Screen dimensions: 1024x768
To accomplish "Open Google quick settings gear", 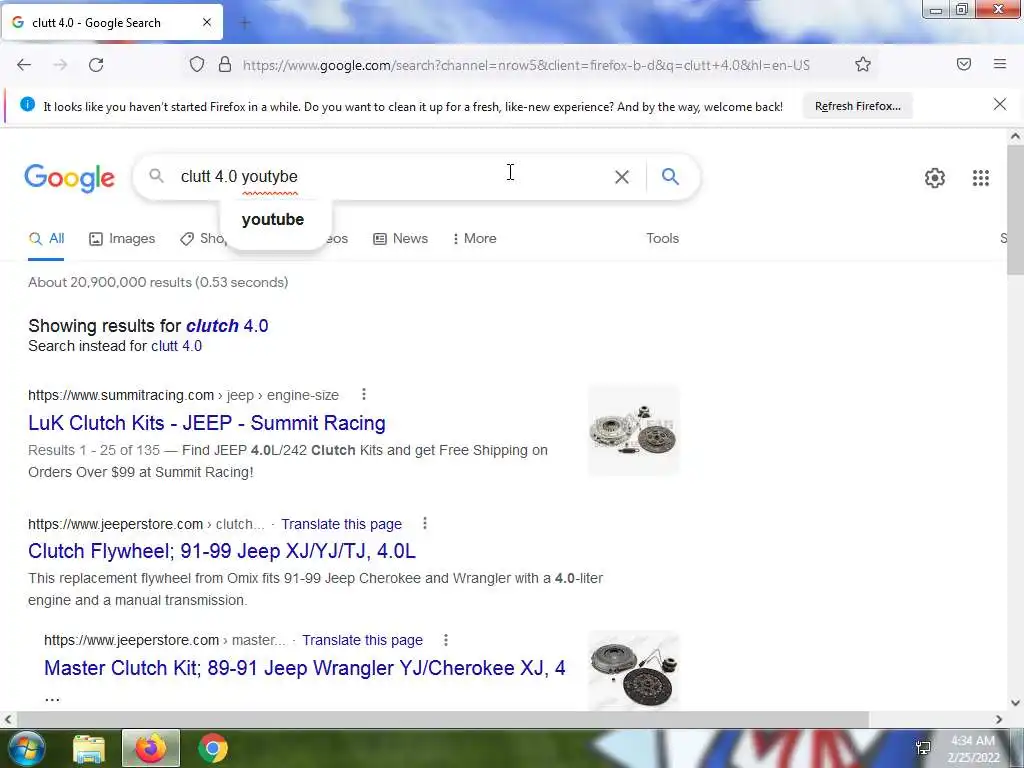I will point(935,178).
